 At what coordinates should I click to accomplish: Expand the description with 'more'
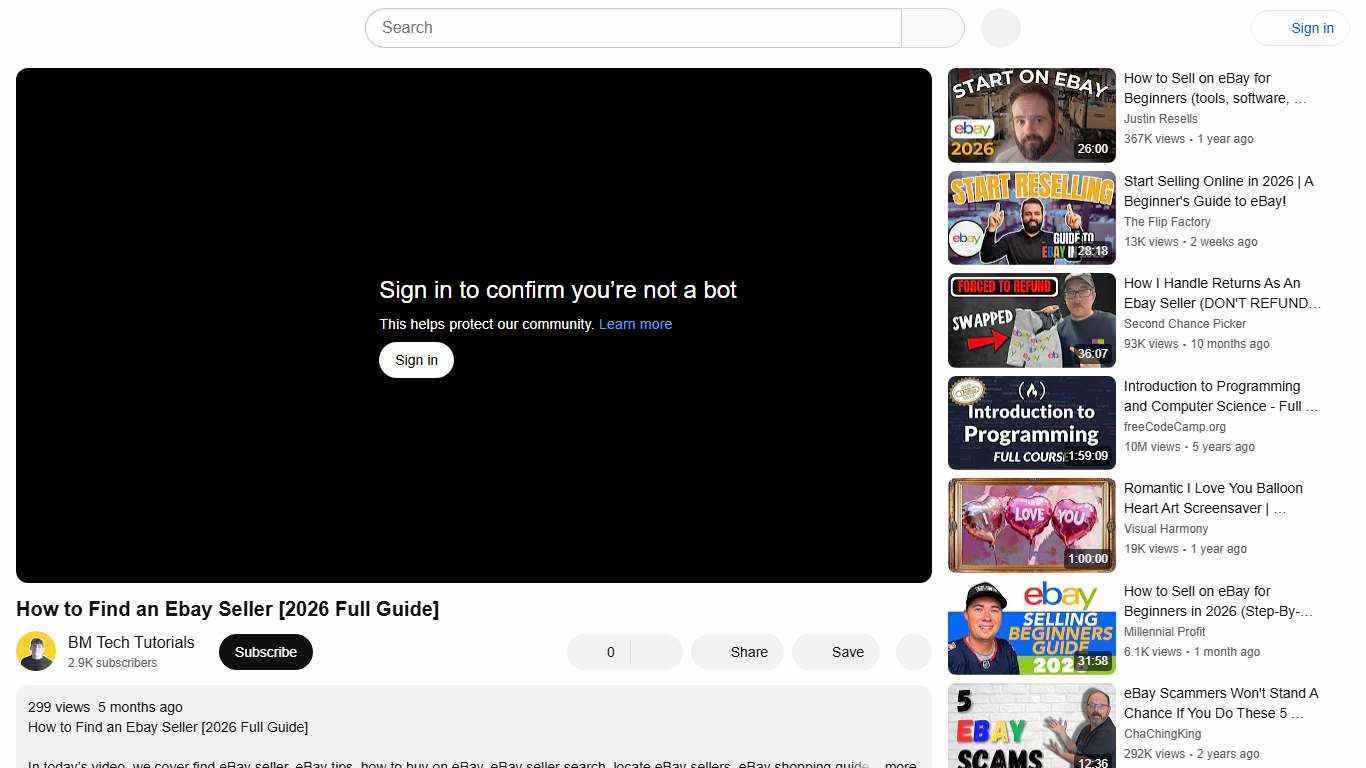[899, 764]
